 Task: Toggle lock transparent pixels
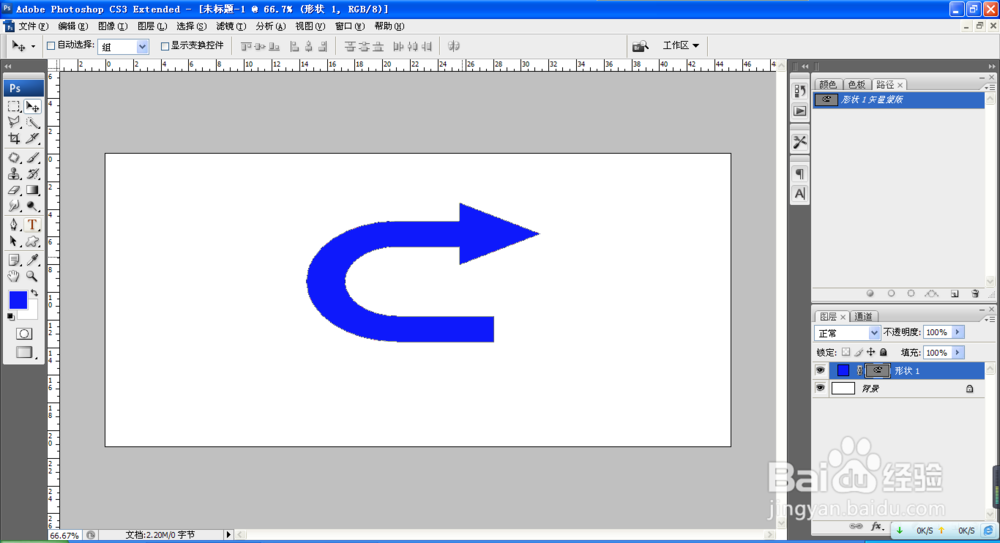click(x=846, y=352)
